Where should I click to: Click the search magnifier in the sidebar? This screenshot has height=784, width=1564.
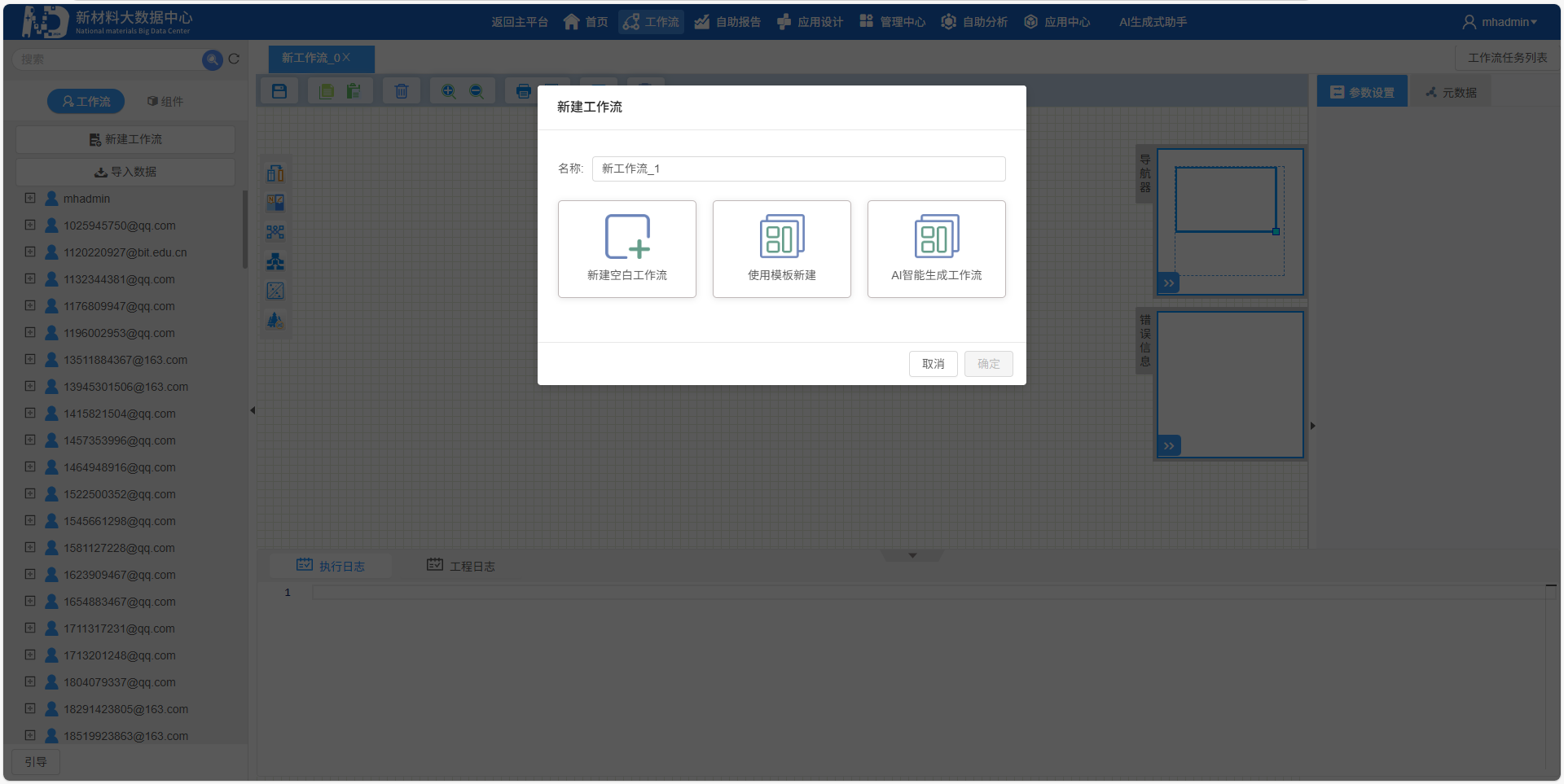211,59
